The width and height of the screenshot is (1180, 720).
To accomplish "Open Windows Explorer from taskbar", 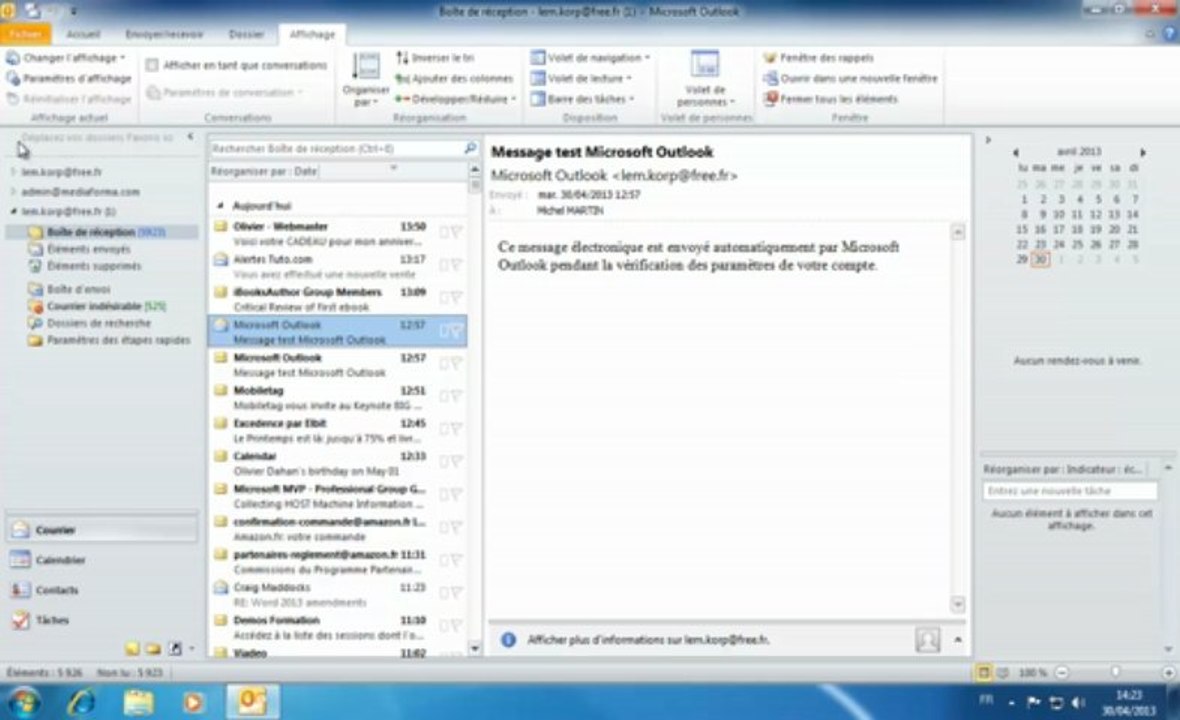I will pos(138,702).
